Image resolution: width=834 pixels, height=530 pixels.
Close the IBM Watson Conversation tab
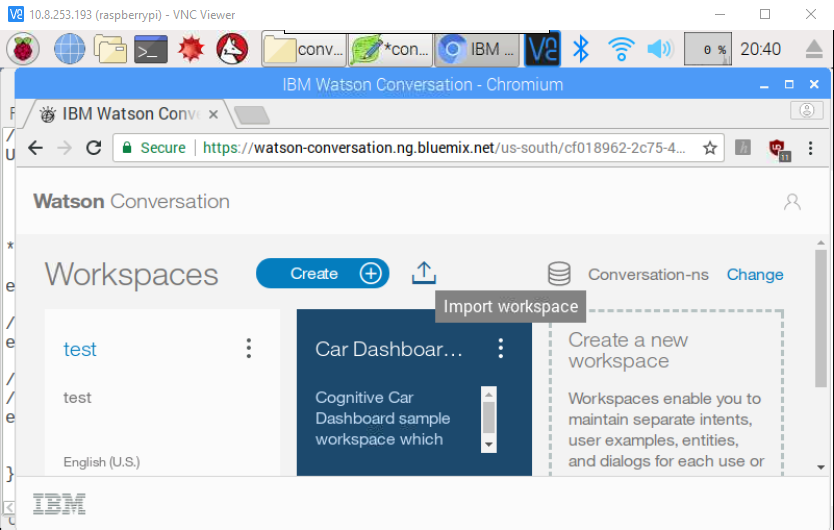click(x=213, y=114)
